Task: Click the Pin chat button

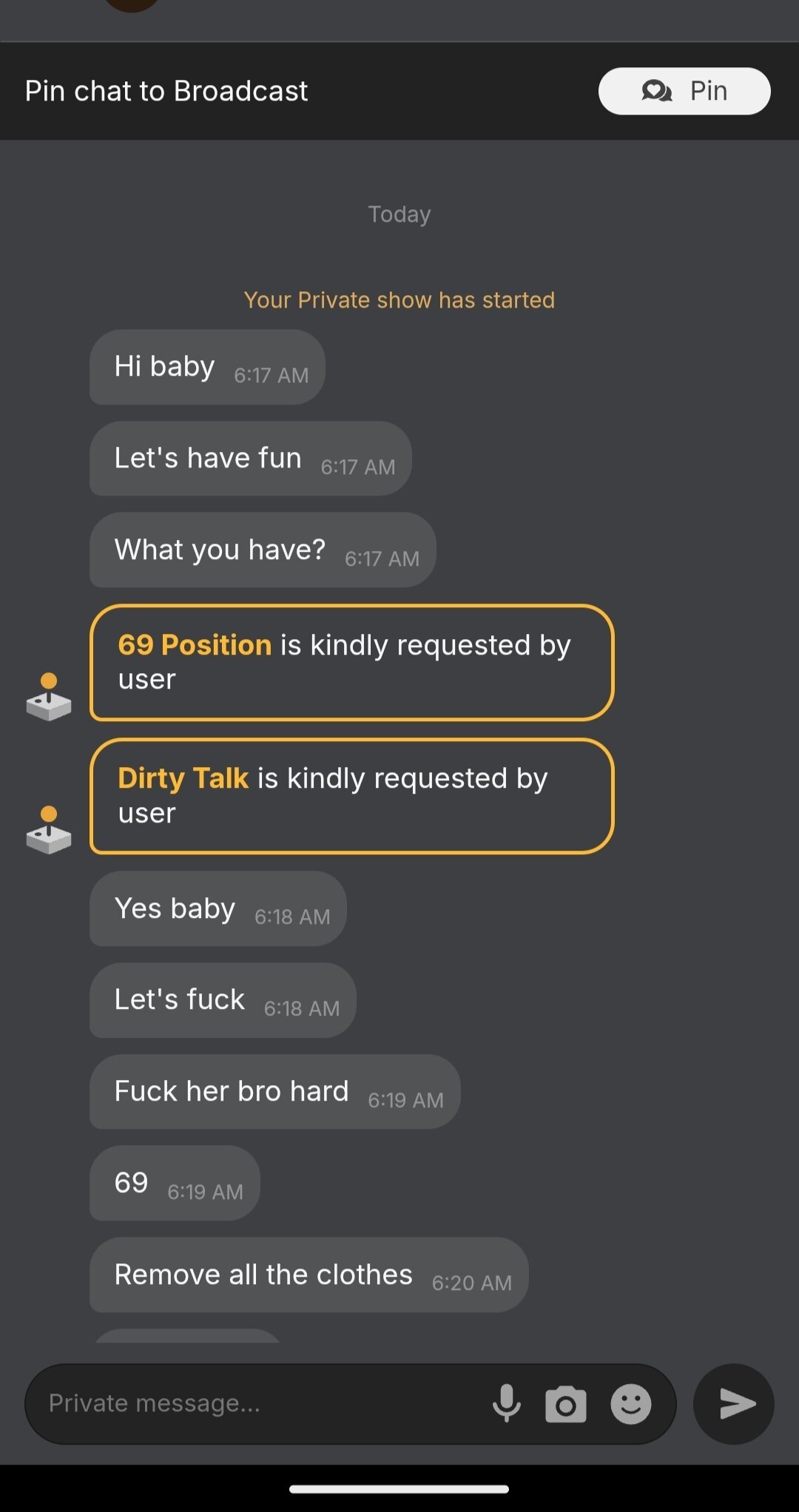Action: click(x=684, y=91)
